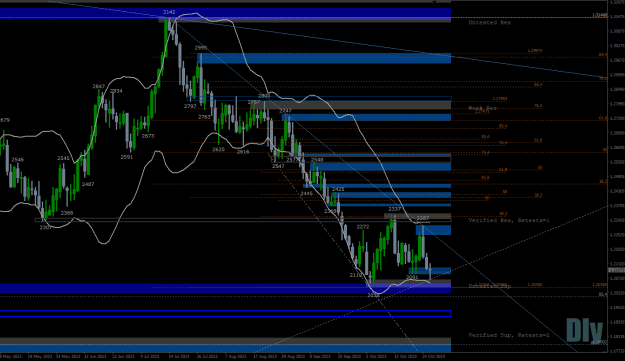
Task: Click the '7 Aug 2023' date label
Action: [x=236, y=357]
